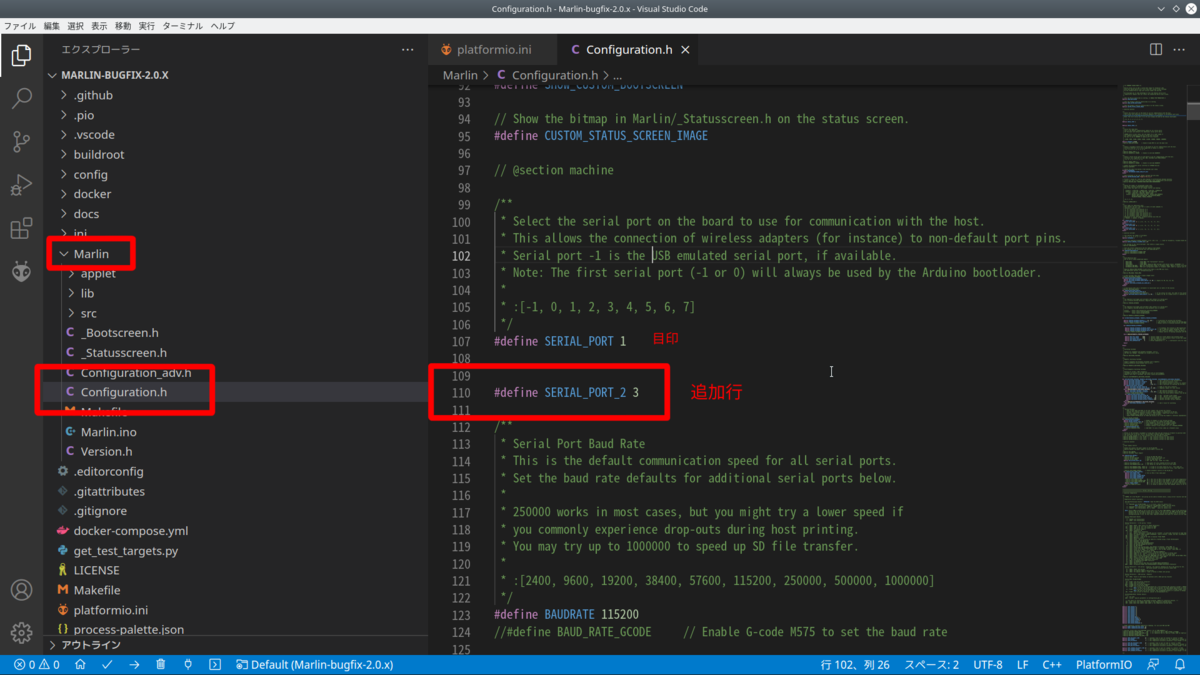Image resolution: width=1200 pixels, height=675 pixels.
Task: Expand the config folder
Action: coord(90,174)
